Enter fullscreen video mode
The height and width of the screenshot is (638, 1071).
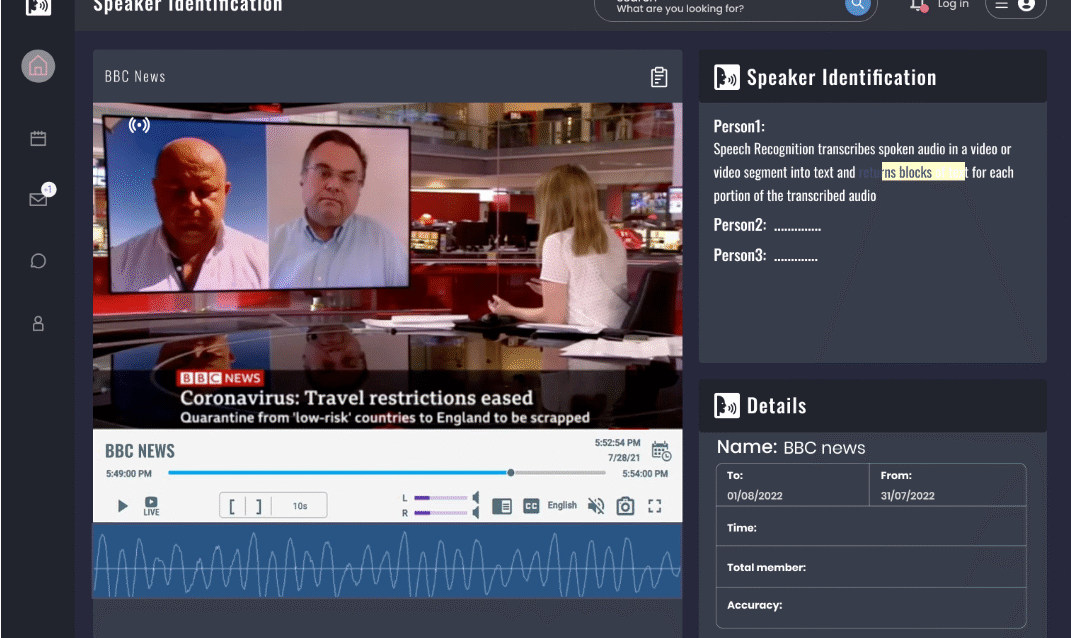pos(654,506)
